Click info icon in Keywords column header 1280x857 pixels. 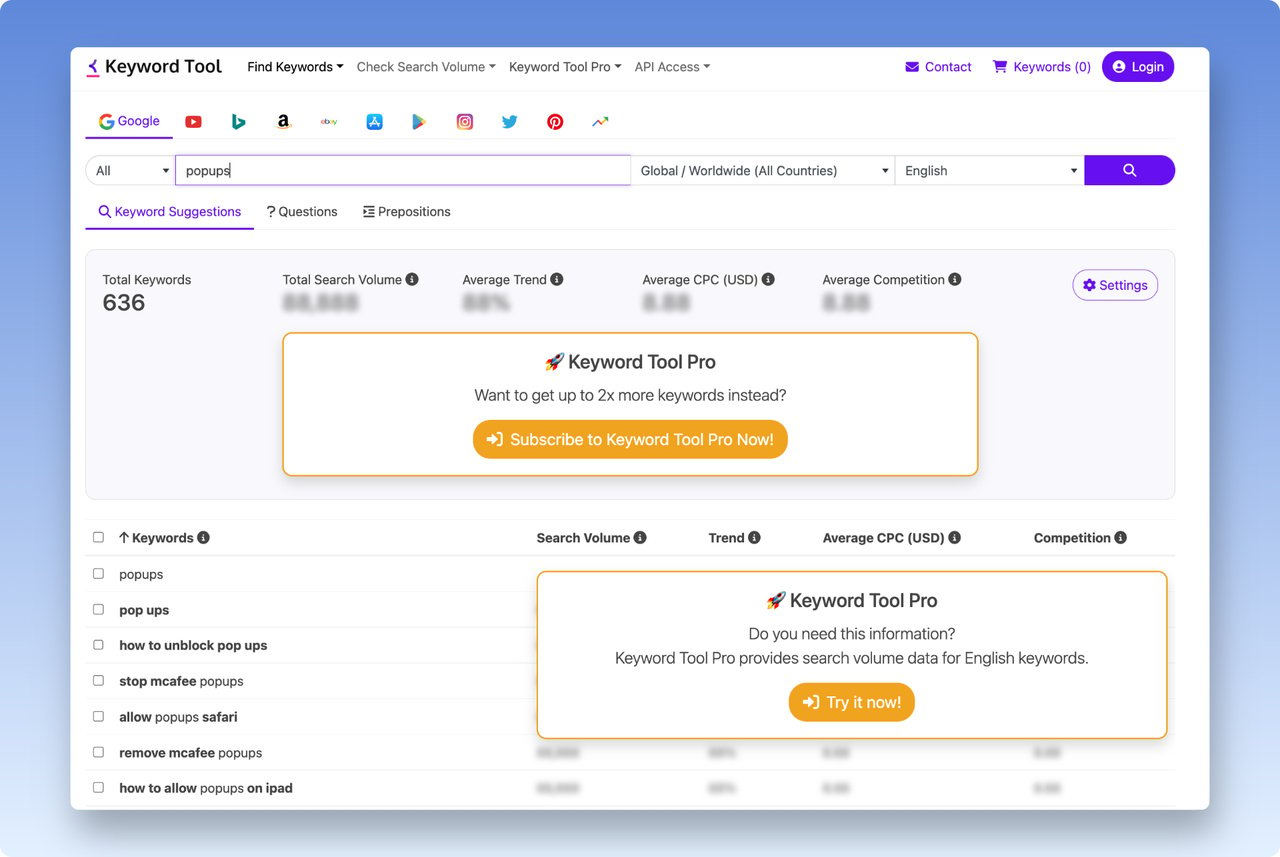[x=203, y=538]
